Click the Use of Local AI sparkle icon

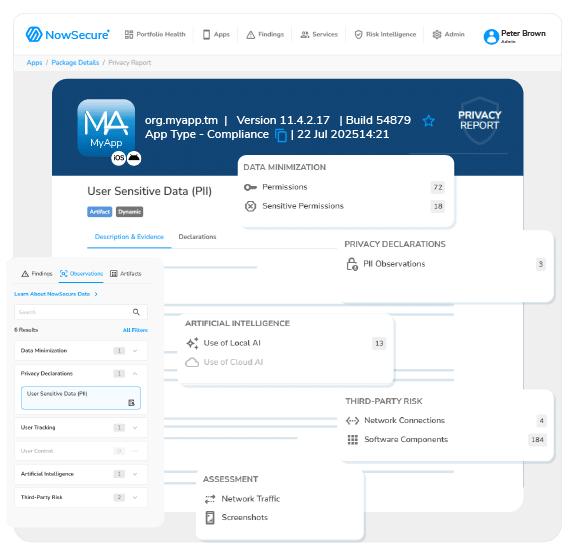pos(192,343)
